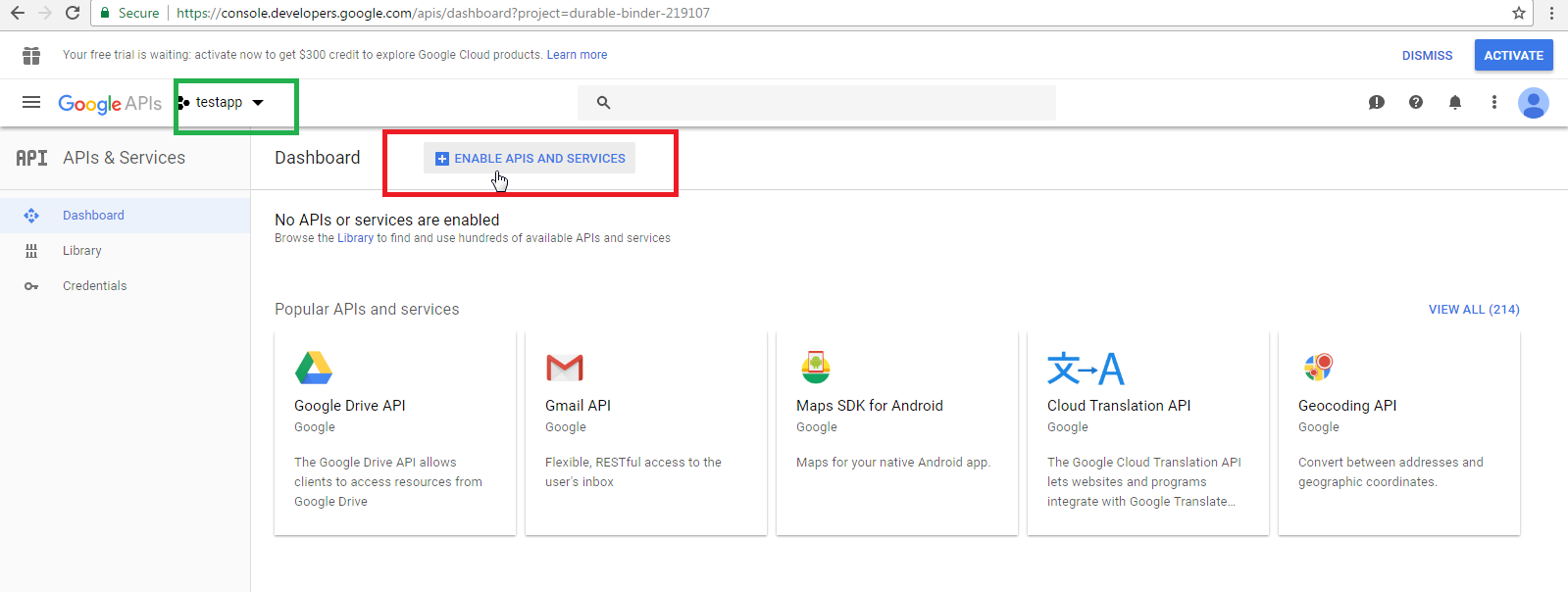Click the No APIs or services are enabled text
This screenshot has height=592, width=1568.
click(387, 221)
